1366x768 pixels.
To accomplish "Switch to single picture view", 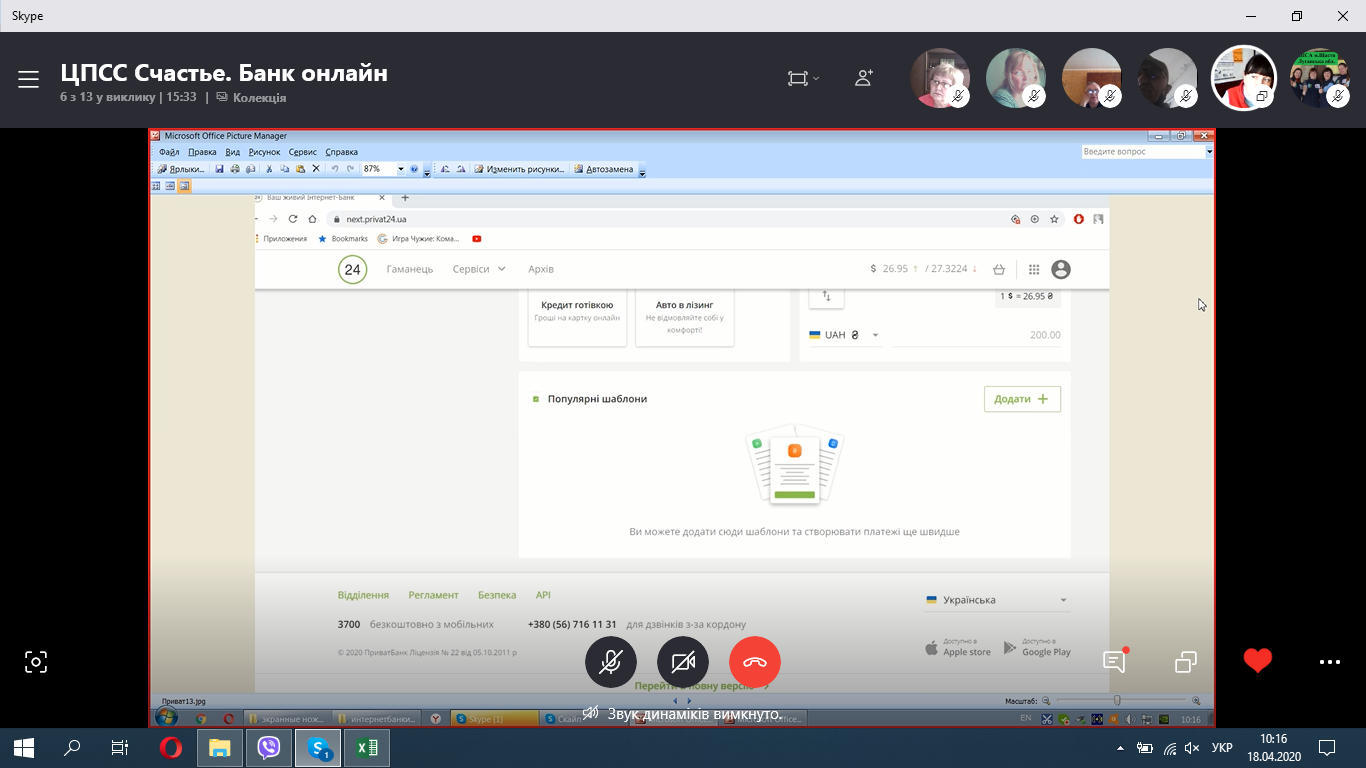I will click(184, 186).
